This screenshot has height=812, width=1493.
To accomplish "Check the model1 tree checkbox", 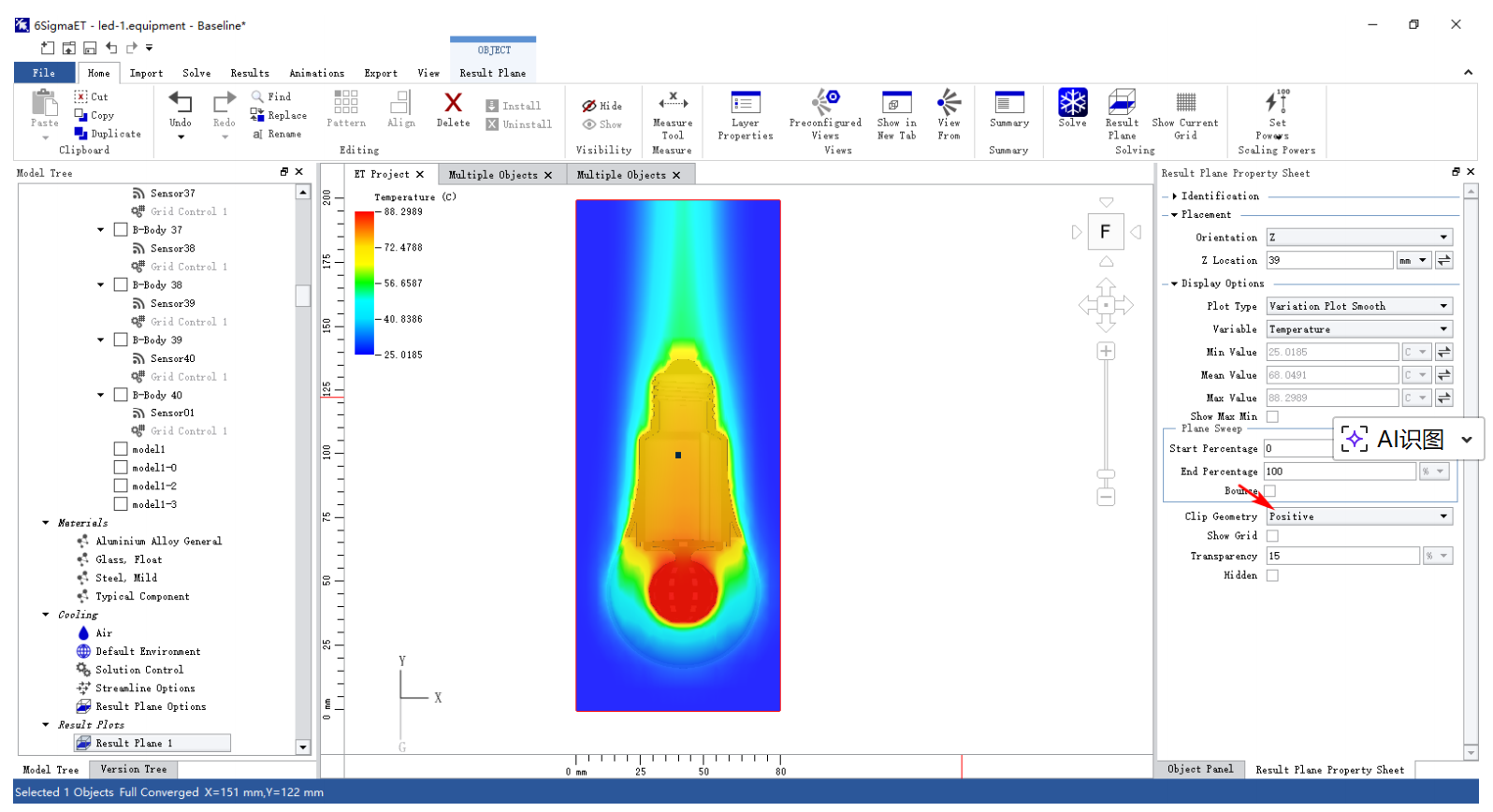I will [x=121, y=449].
